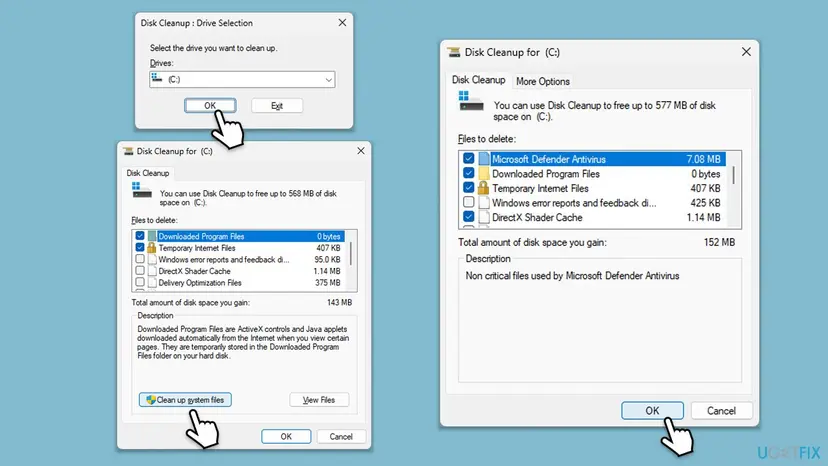Image resolution: width=828 pixels, height=466 pixels.
Task: Check DirectX Shader Cache in left window
Action: pyautogui.click(x=140, y=271)
